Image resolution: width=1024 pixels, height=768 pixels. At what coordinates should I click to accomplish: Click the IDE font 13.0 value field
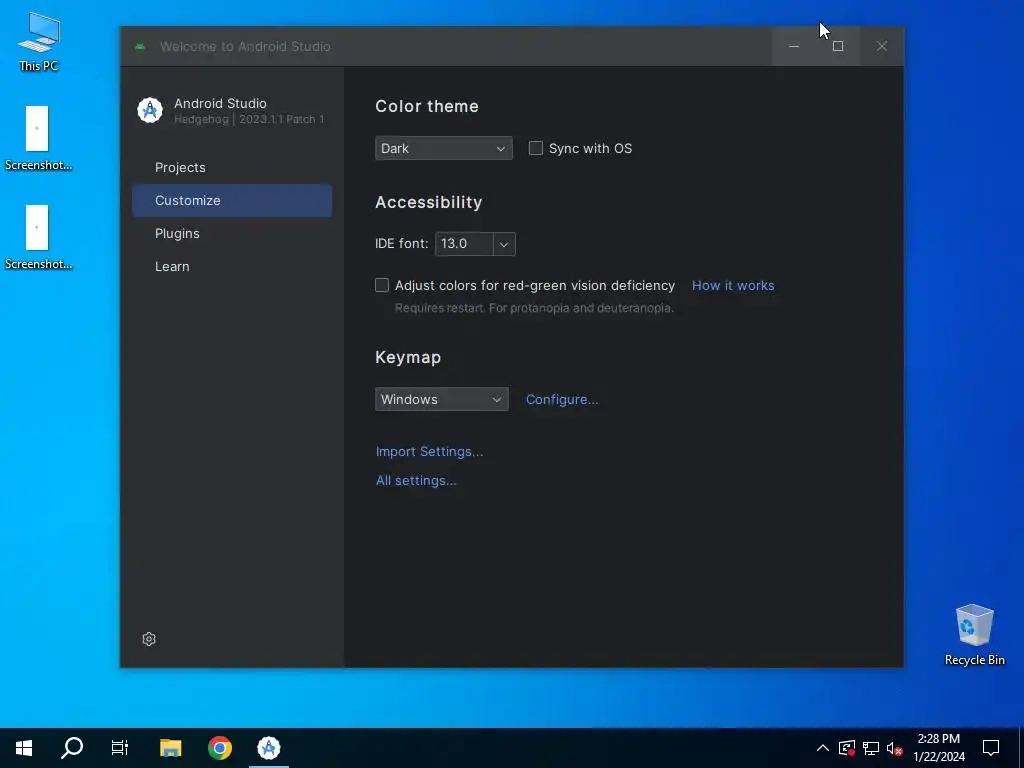coord(464,244)
